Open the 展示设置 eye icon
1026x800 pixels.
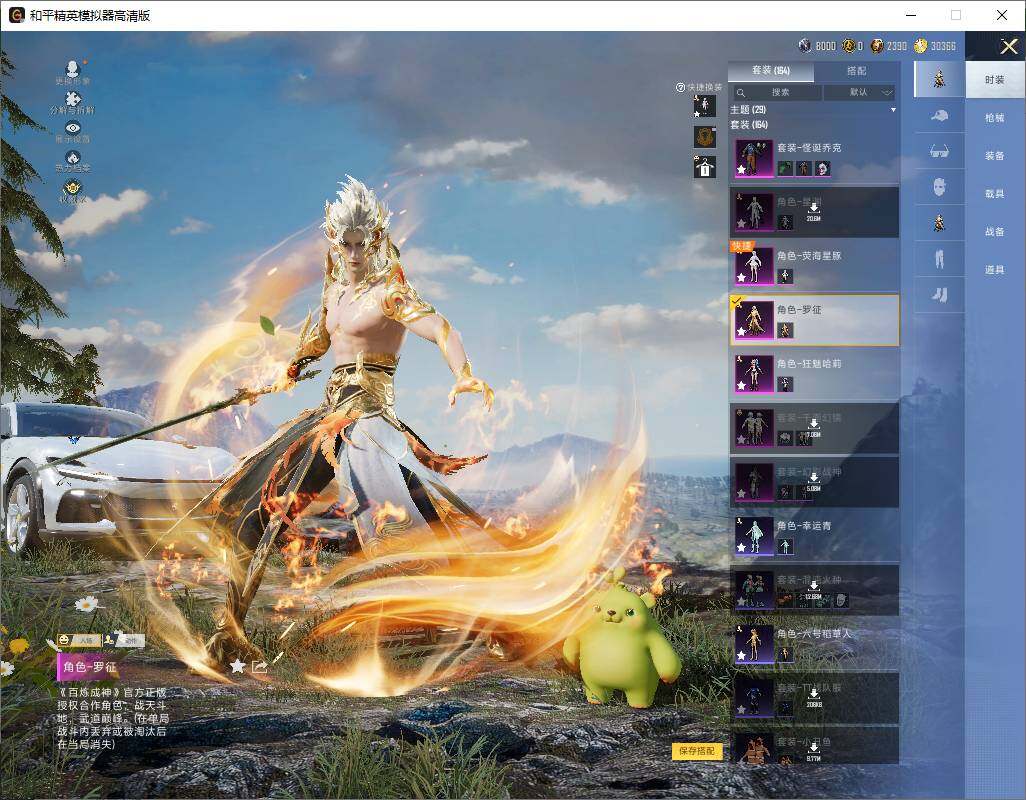[x=73, y=128]
